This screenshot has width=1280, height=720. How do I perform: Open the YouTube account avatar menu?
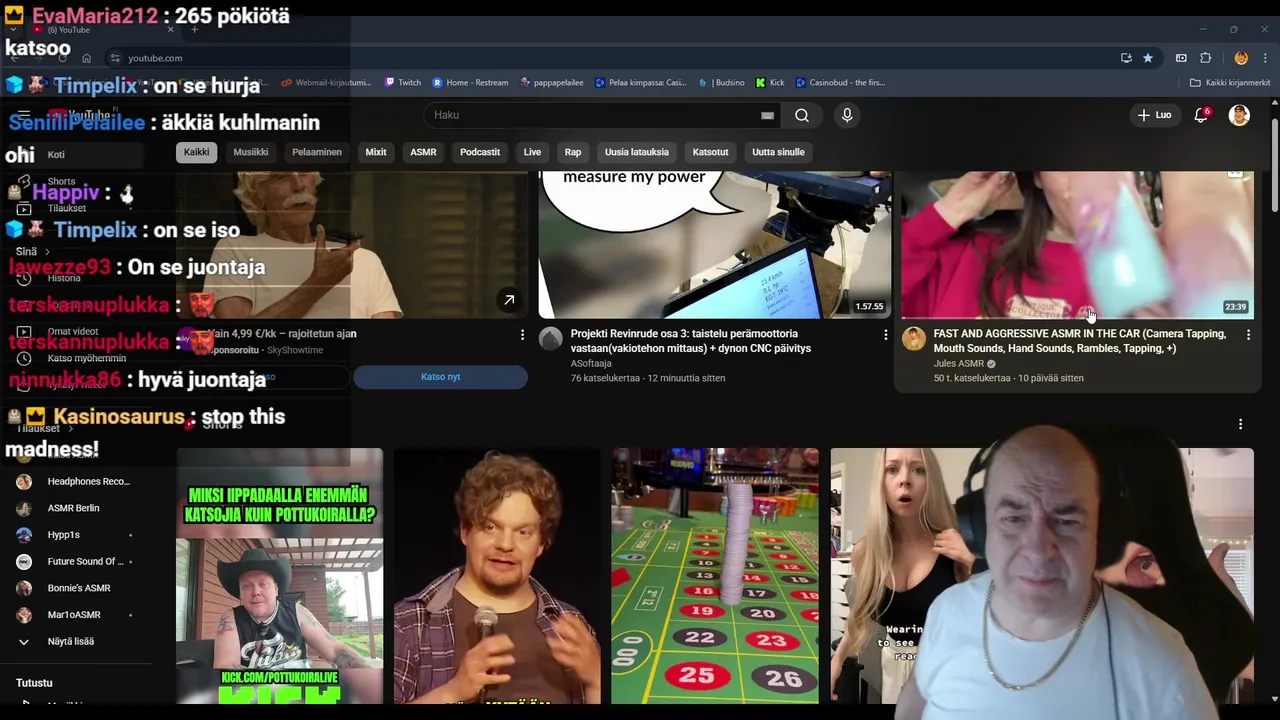point(1239,115)
